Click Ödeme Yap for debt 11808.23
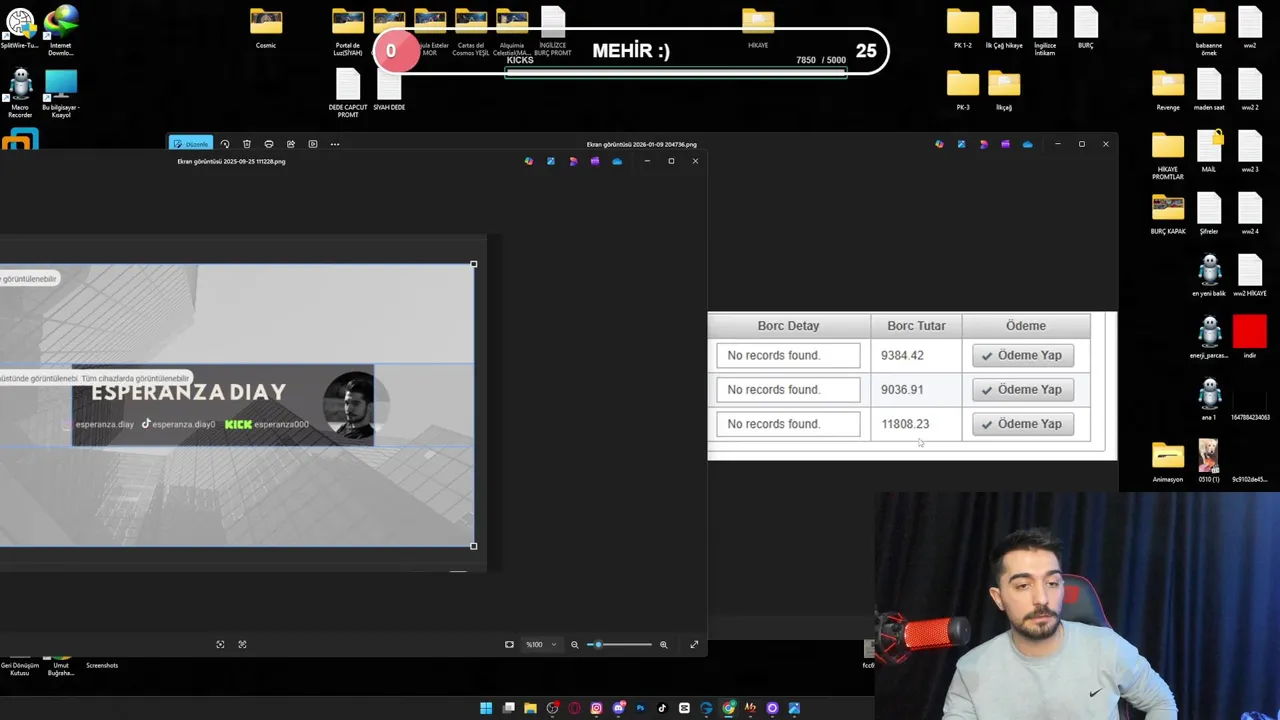This screenshot has width=1280, height=720. pos(1023,424)
